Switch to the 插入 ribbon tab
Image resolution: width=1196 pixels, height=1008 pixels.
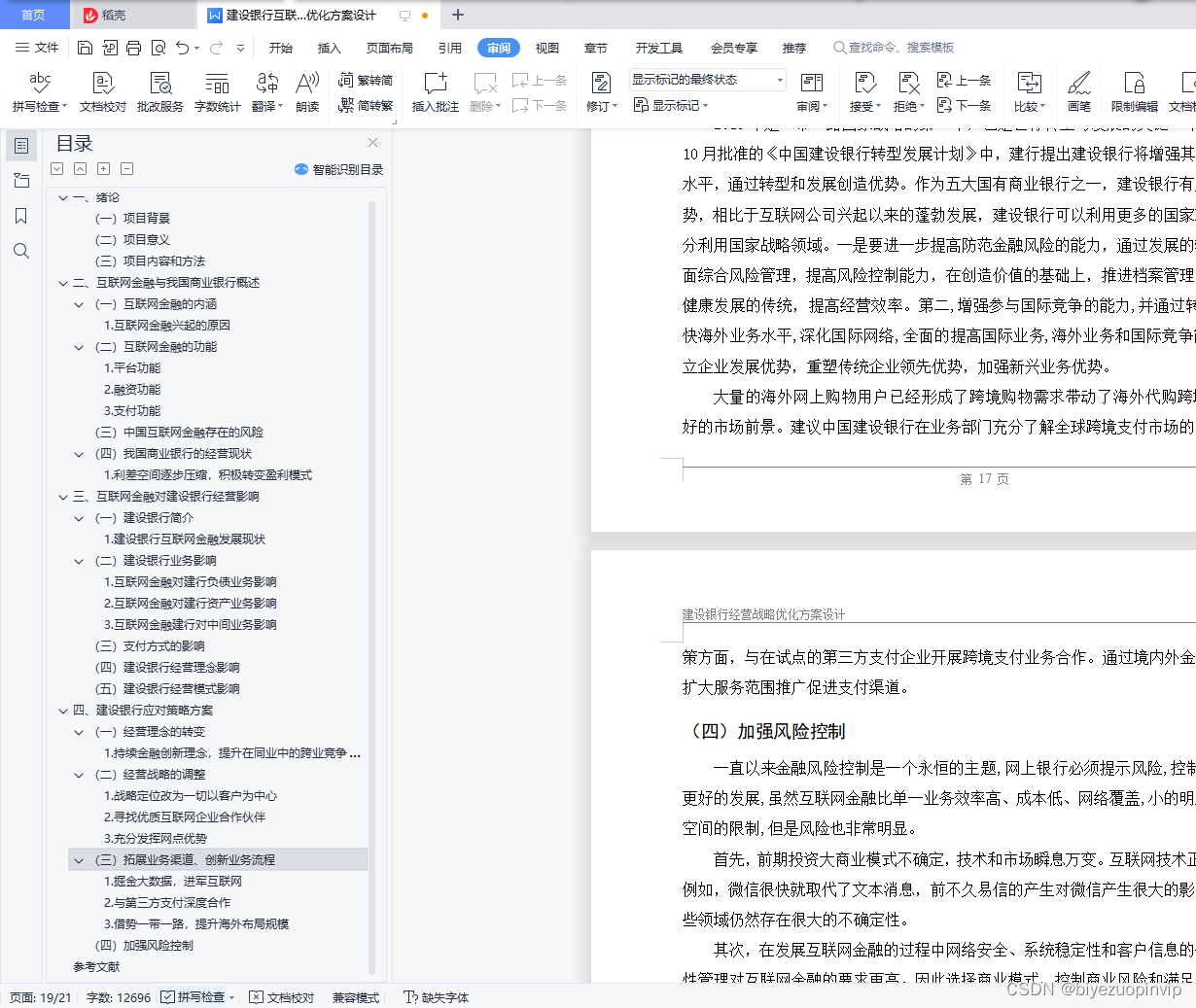click(331, 47)
